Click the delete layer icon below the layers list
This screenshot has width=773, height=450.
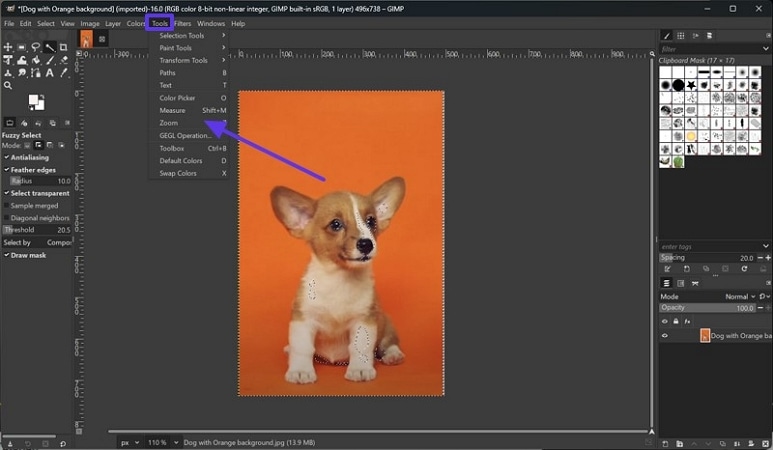click(x=766, y=444)
